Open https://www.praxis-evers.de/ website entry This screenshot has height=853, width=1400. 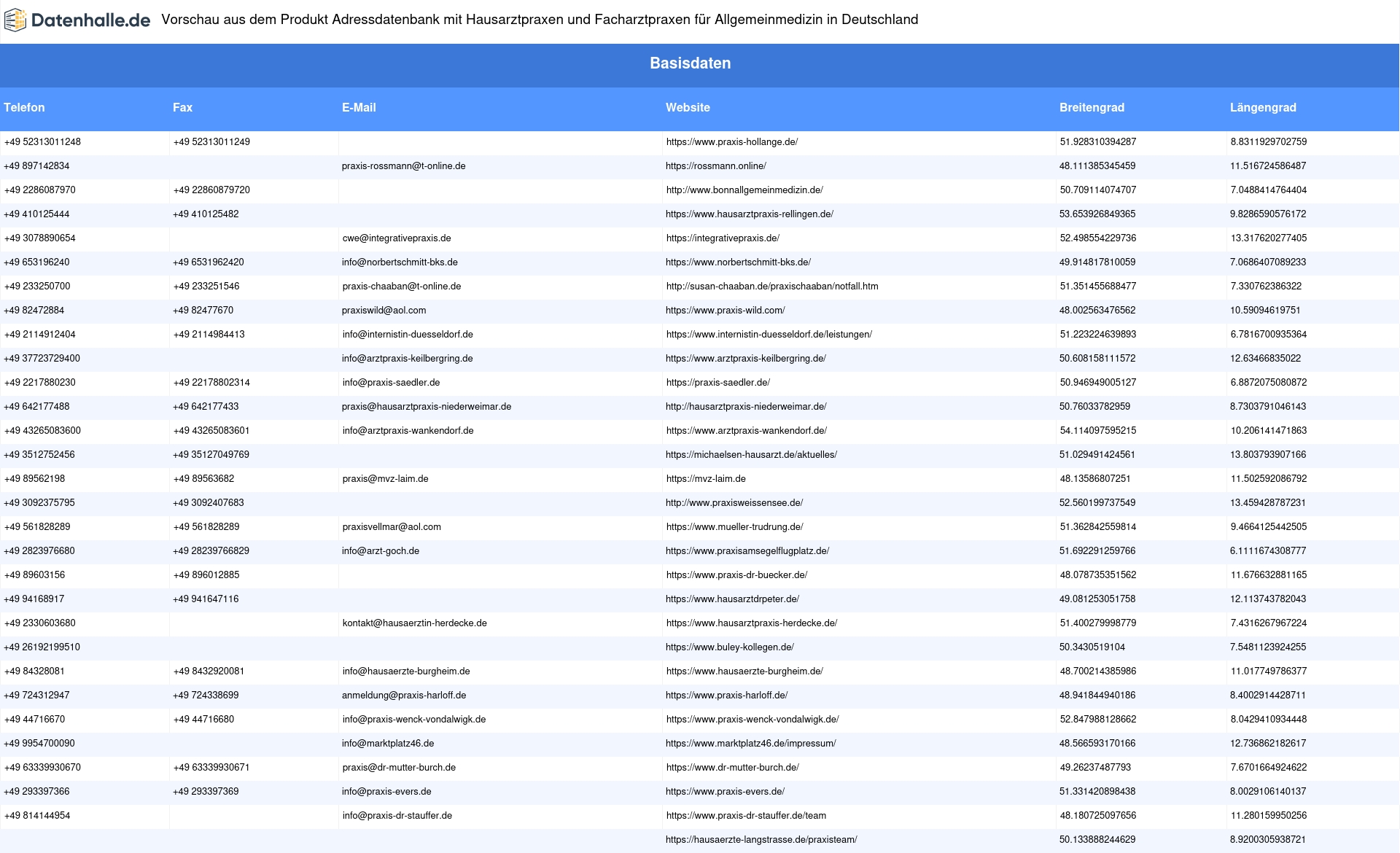click(726, 792)
